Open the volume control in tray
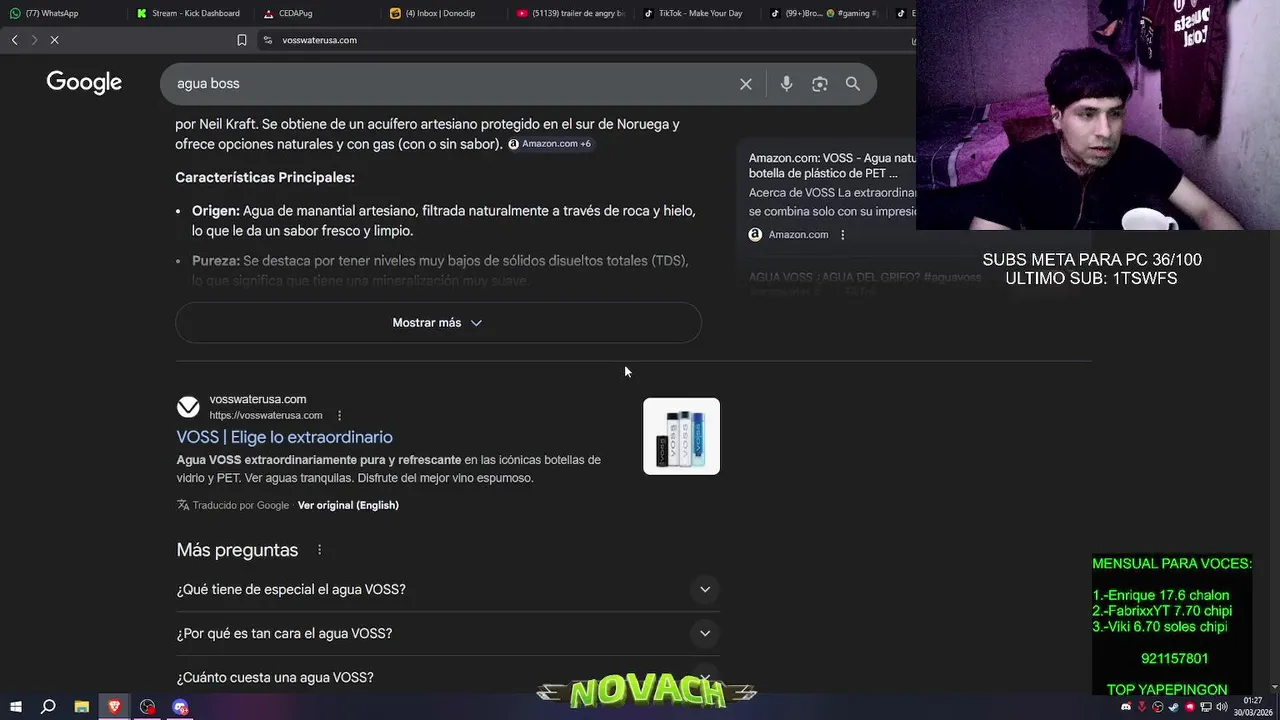 pyautogui.click(x=1222, y=707)
